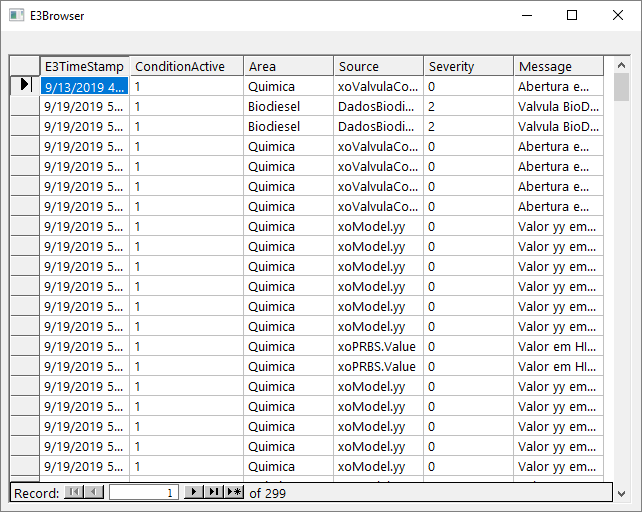
Task: Add a new record with the asterisk button
Action: [234, 492]
